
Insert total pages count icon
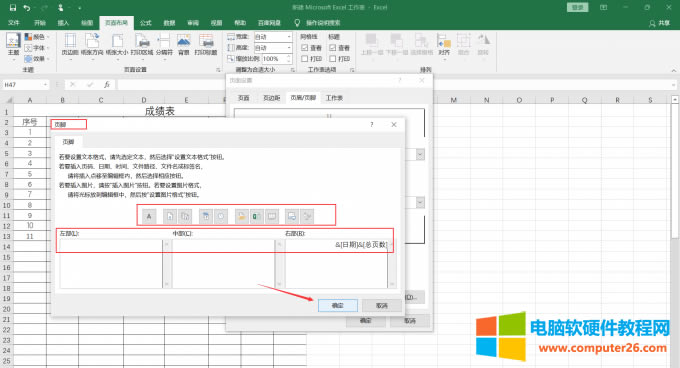(x=185, y=216)
